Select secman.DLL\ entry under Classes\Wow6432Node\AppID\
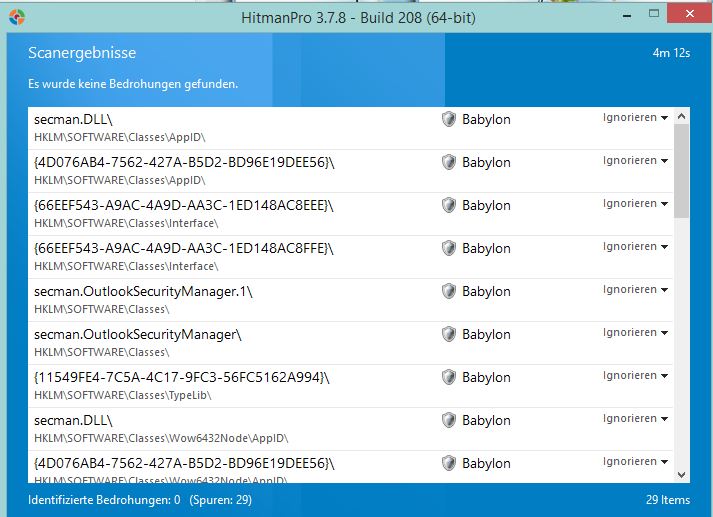The height and width of the screenshot is (517, 713). coord(350,429)
